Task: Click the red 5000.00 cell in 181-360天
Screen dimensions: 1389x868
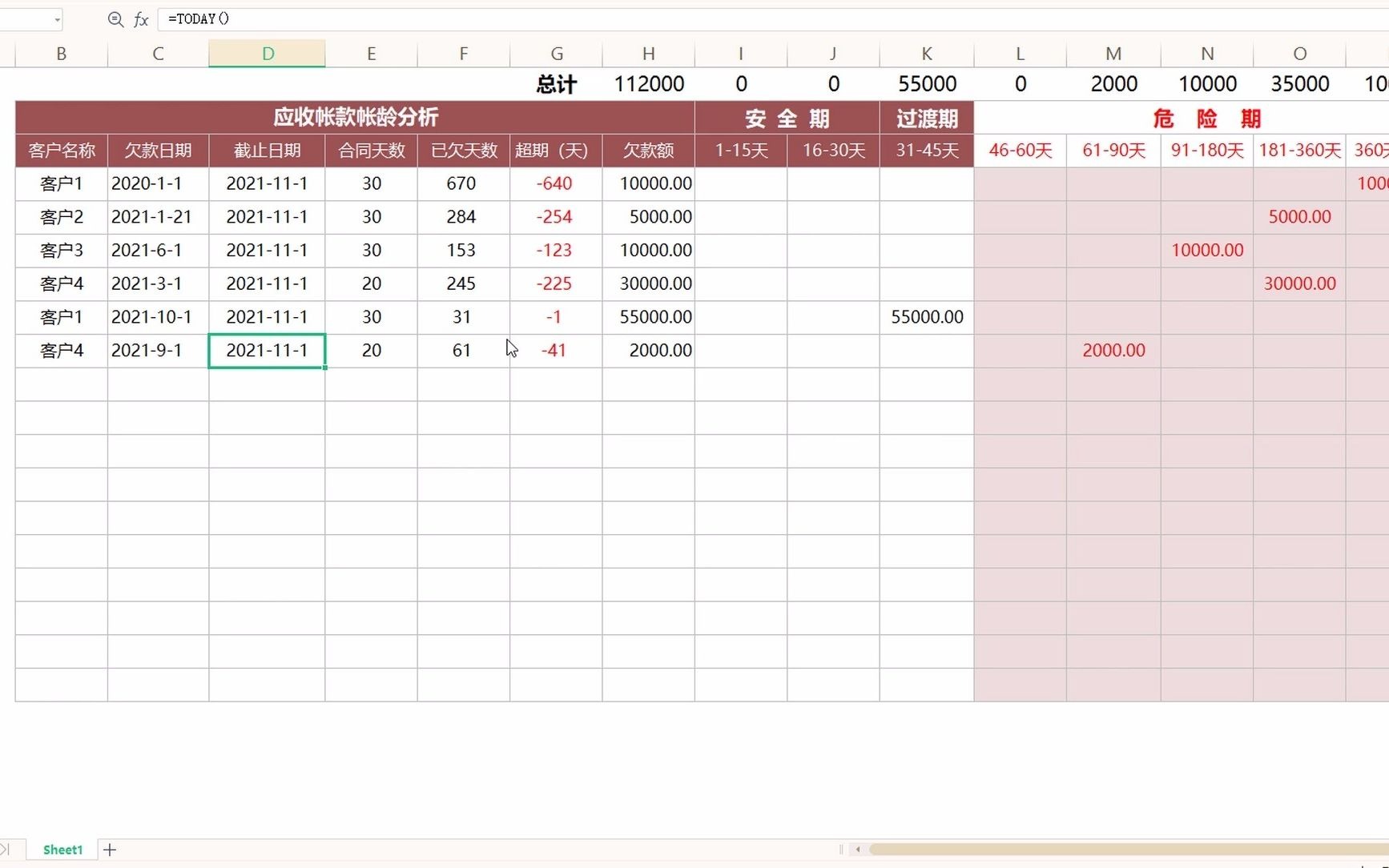Action: (x=1299, y=217)
